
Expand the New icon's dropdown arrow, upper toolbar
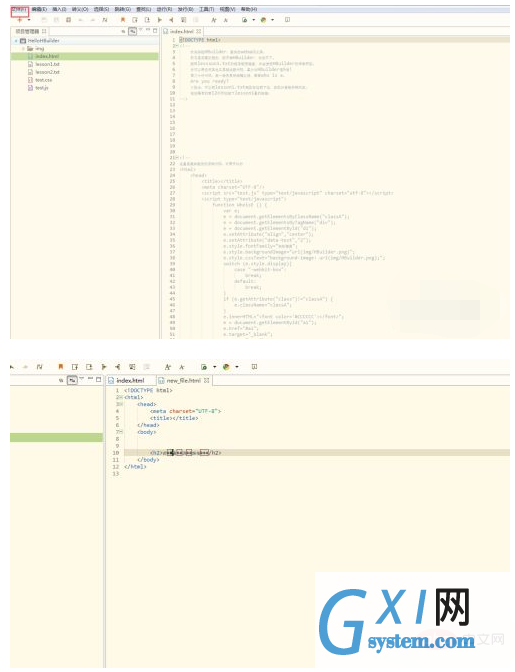29,20
